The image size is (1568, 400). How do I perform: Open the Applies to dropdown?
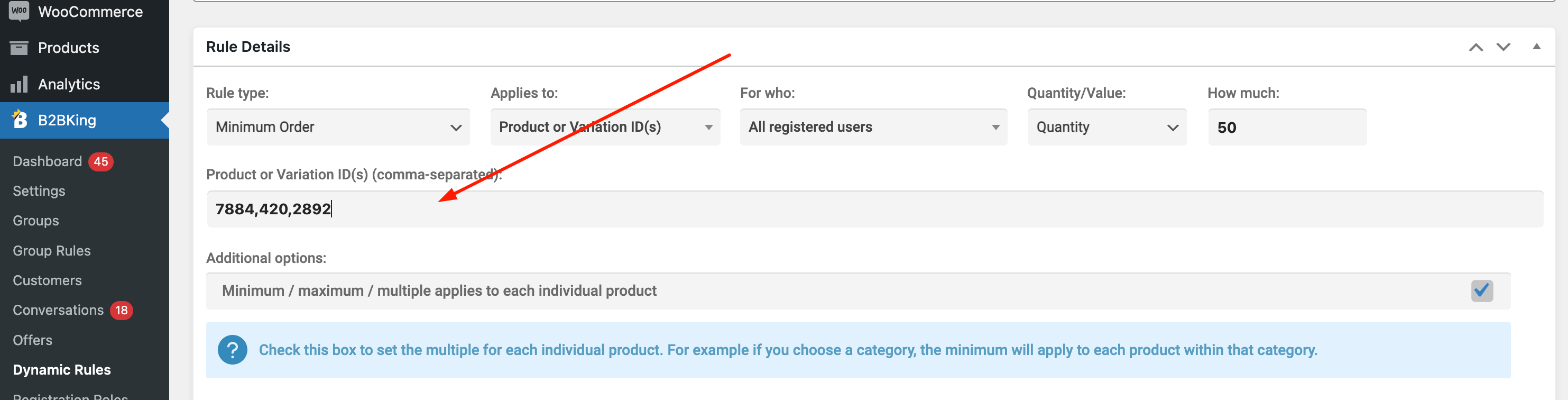[x=605, y=126]
